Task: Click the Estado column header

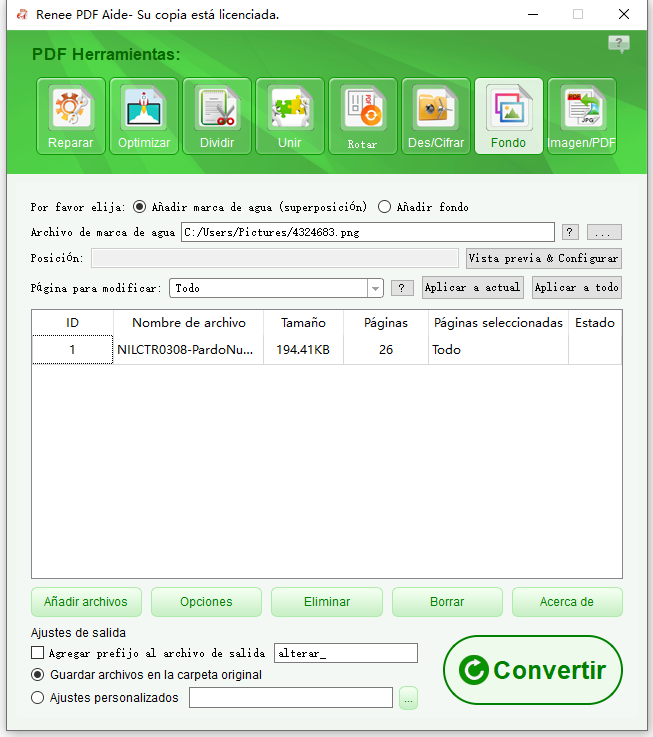Action: [595, 322]
